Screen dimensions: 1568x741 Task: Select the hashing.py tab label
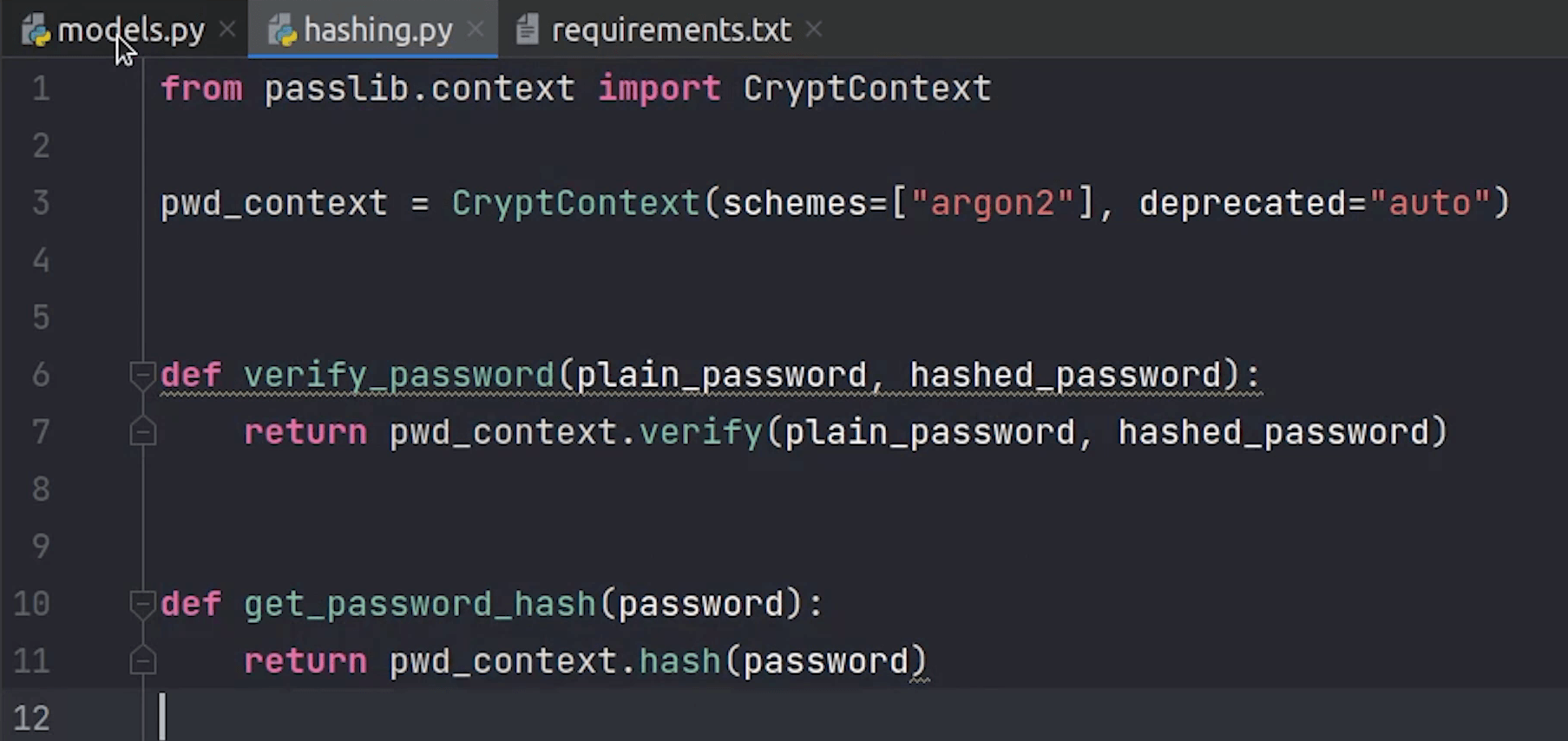click(x=378, y=30)
